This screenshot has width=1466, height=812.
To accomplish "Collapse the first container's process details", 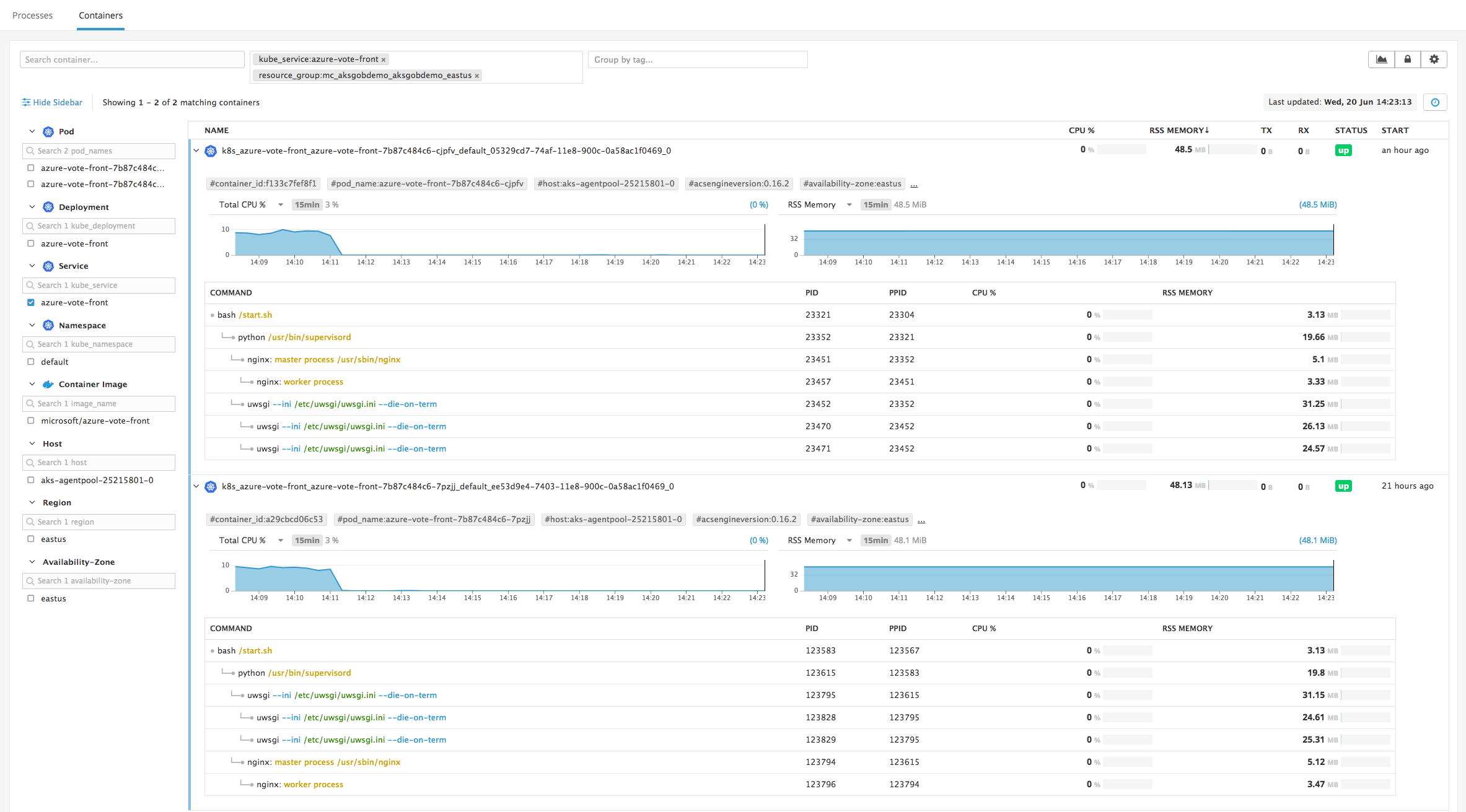I will click(196, 150).
